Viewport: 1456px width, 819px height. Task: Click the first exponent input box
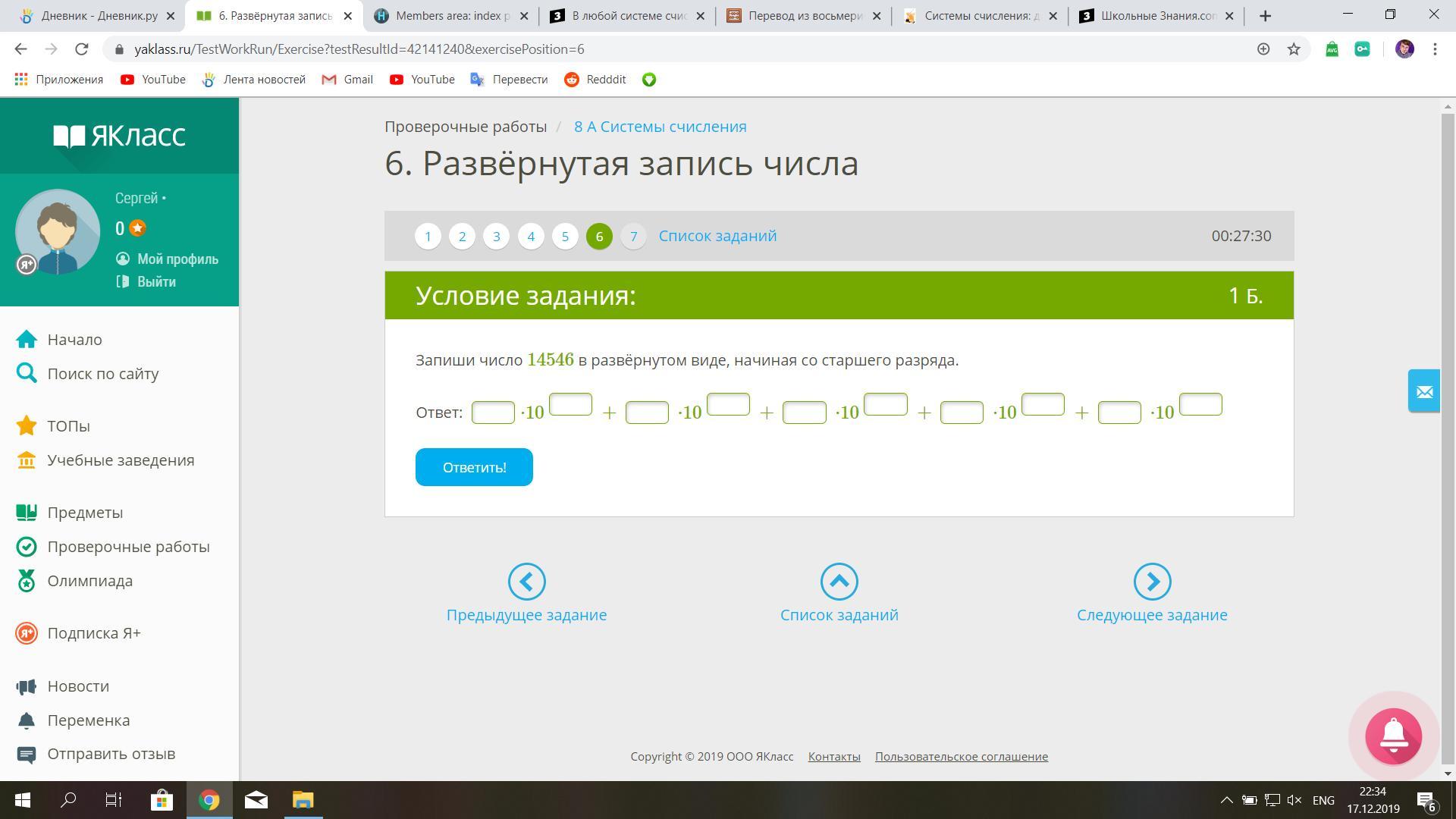(570, 404)
